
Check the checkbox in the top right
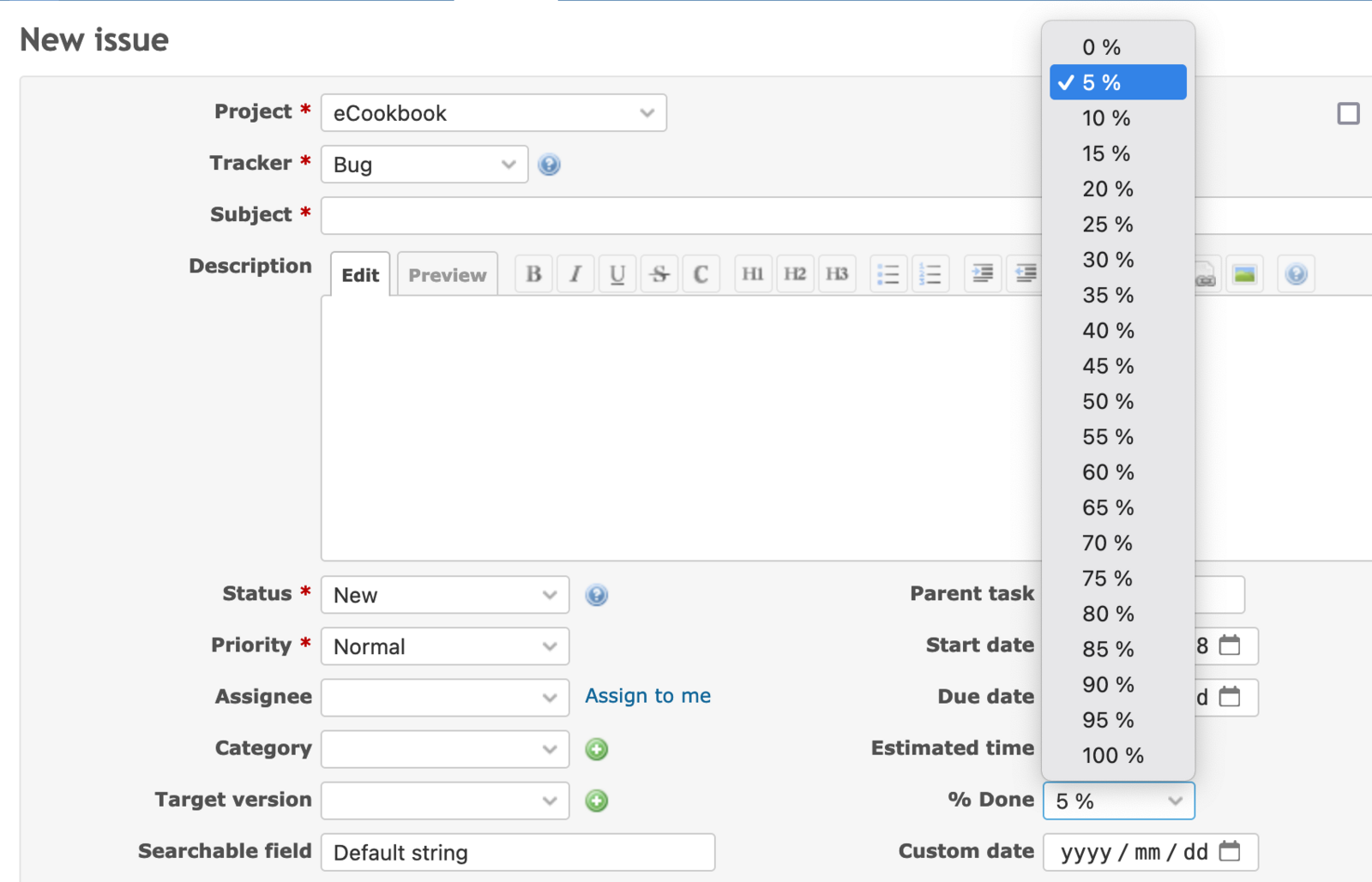point(1348,112)
